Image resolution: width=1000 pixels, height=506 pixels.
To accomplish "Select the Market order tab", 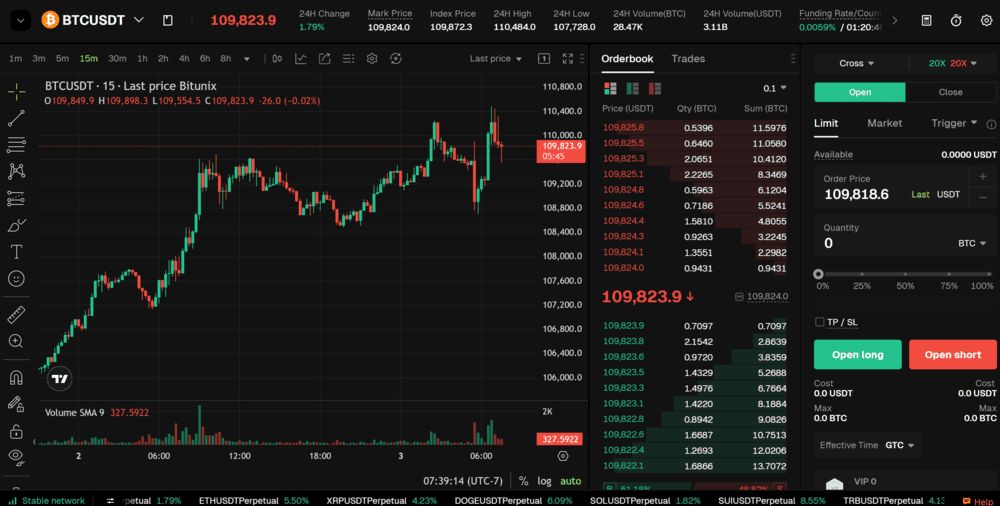I will (884, 123).
